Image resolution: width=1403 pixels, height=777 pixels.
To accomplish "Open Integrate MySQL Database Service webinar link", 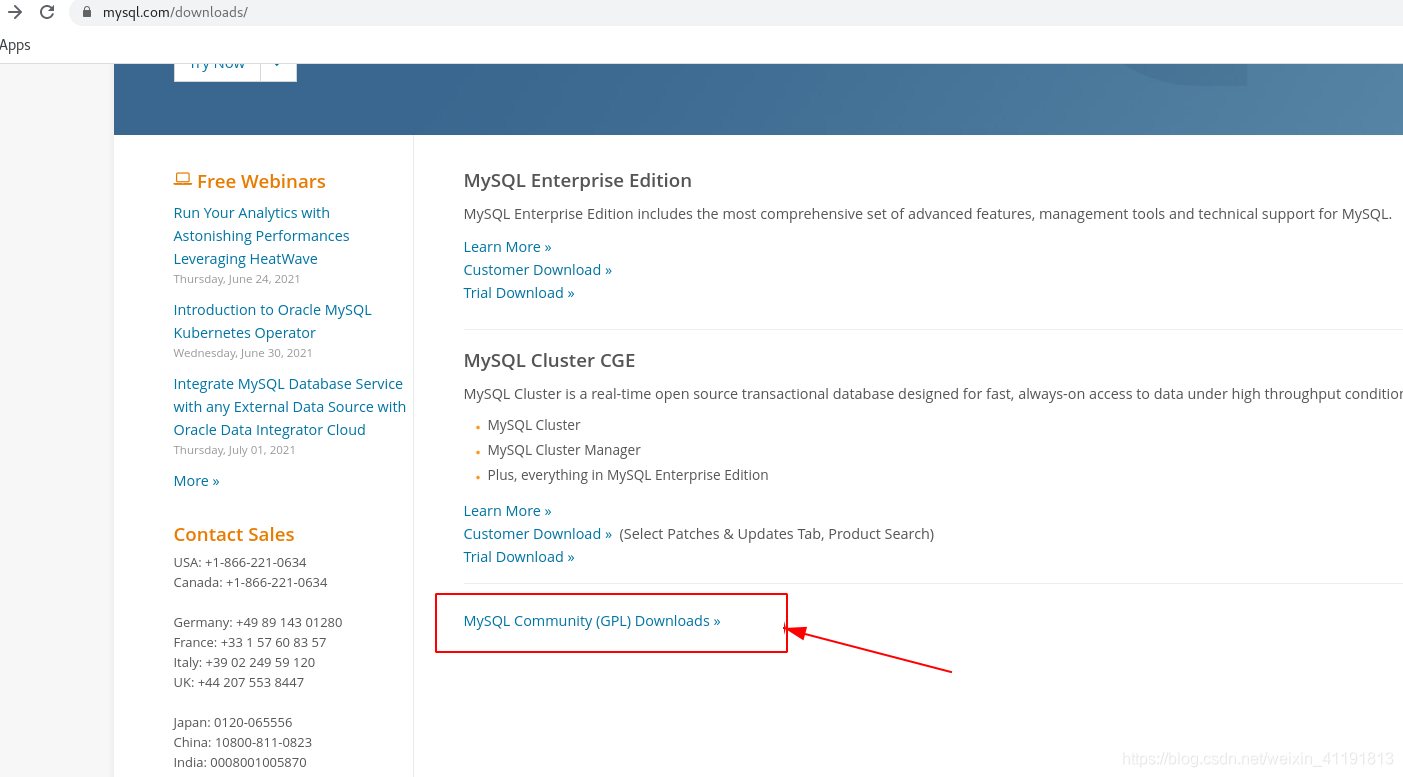I will pos(289,407).
